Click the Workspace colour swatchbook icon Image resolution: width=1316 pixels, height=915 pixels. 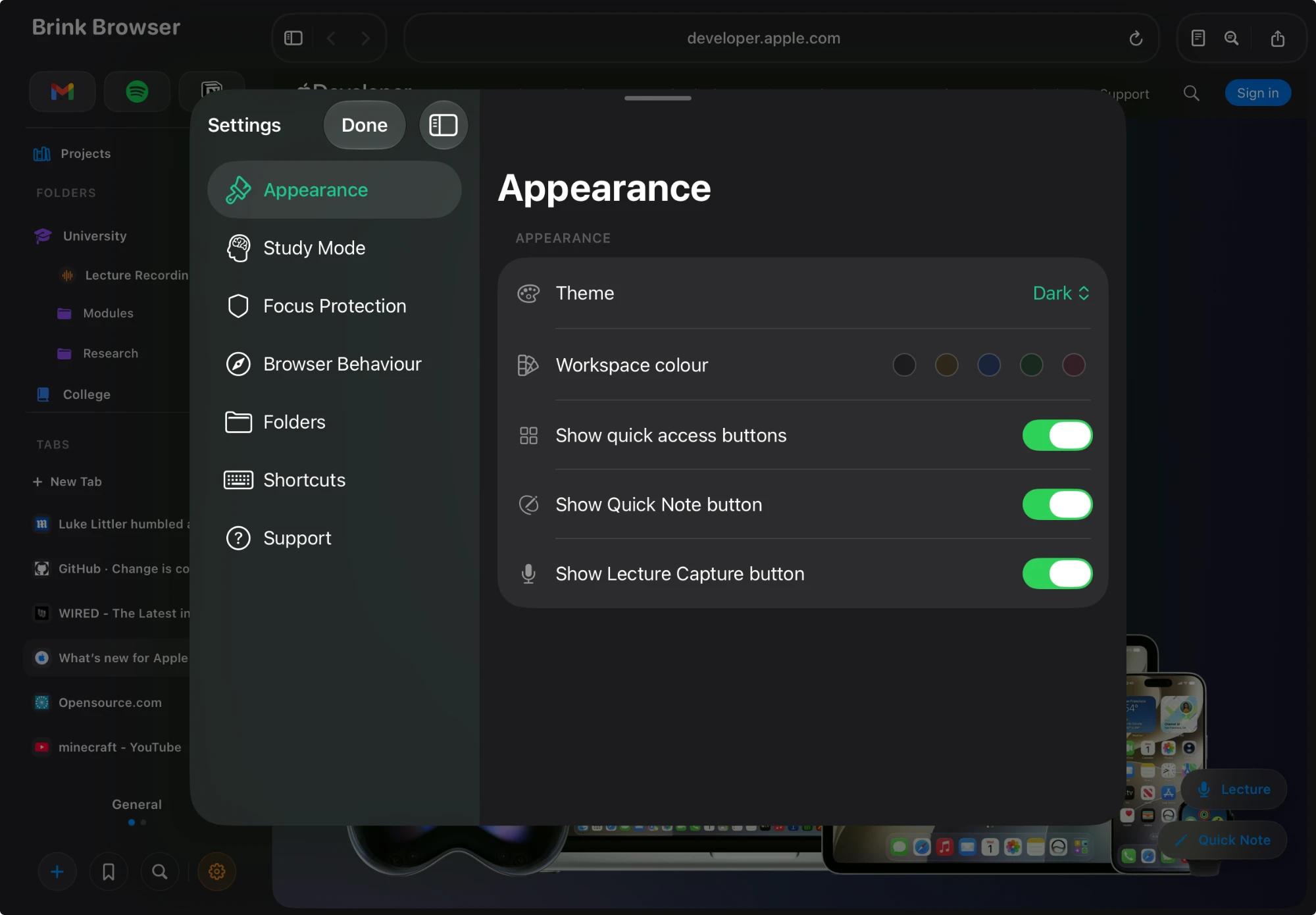click(528, 365)
